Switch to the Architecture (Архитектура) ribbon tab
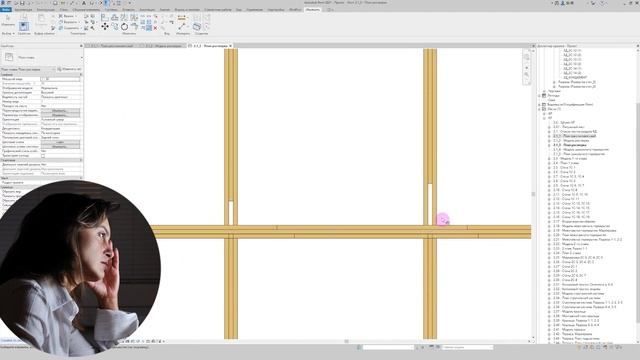Image resolution: width=640 pixels, height=360 pixels. [x=23, y=9]
